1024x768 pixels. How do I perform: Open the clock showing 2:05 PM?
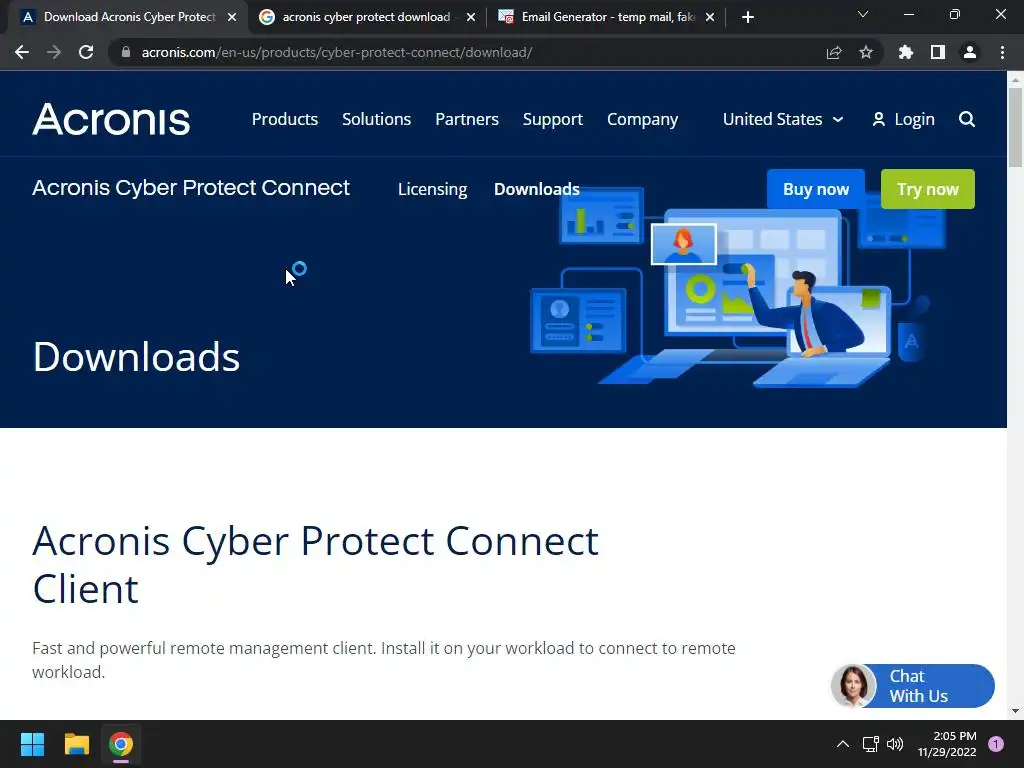click(947, 744)
